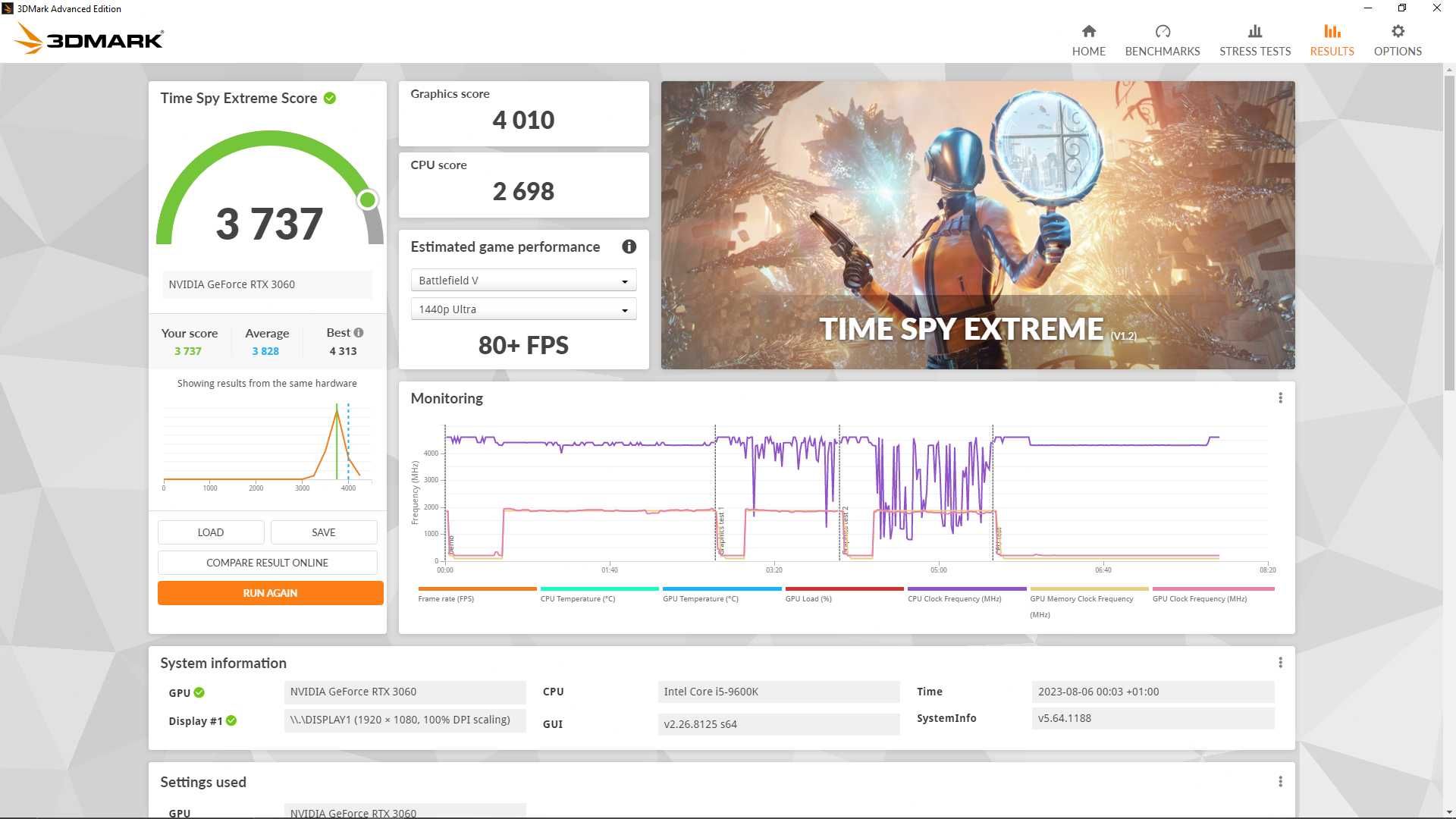
Task: Click the Time value 2023-08-06 00:03
Action: point(1153,692)
